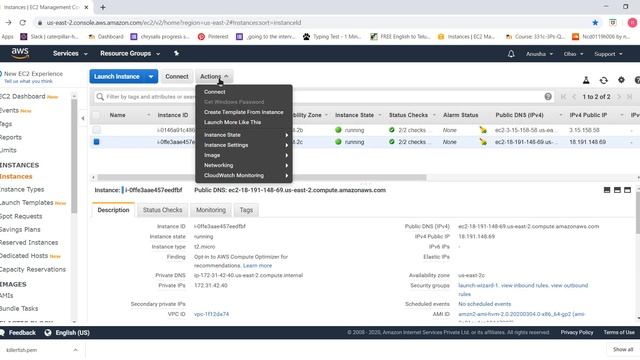Expand the Instance Settings submenu
The image size is (640, 360).
click(244, 145)
